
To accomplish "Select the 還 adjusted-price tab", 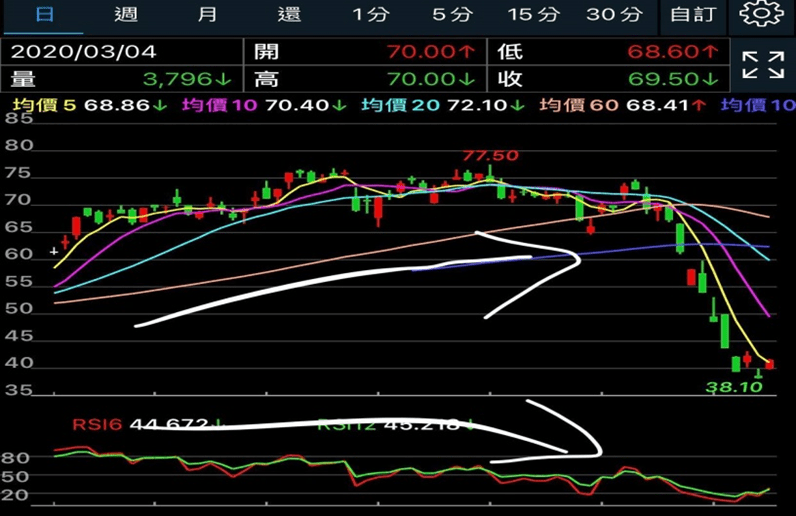I will click(289, 14).
